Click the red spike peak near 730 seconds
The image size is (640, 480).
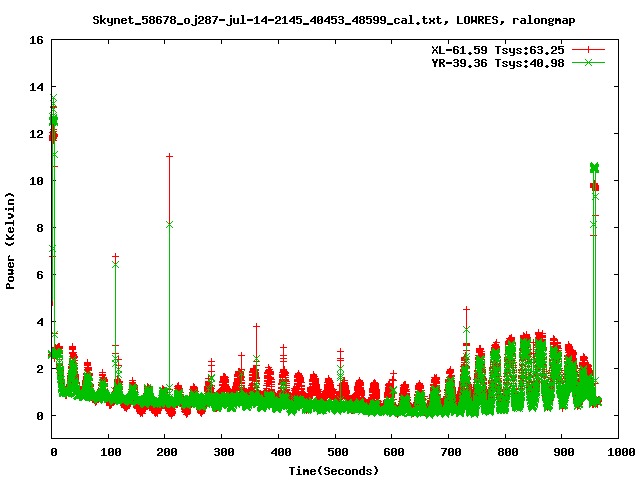467,309
